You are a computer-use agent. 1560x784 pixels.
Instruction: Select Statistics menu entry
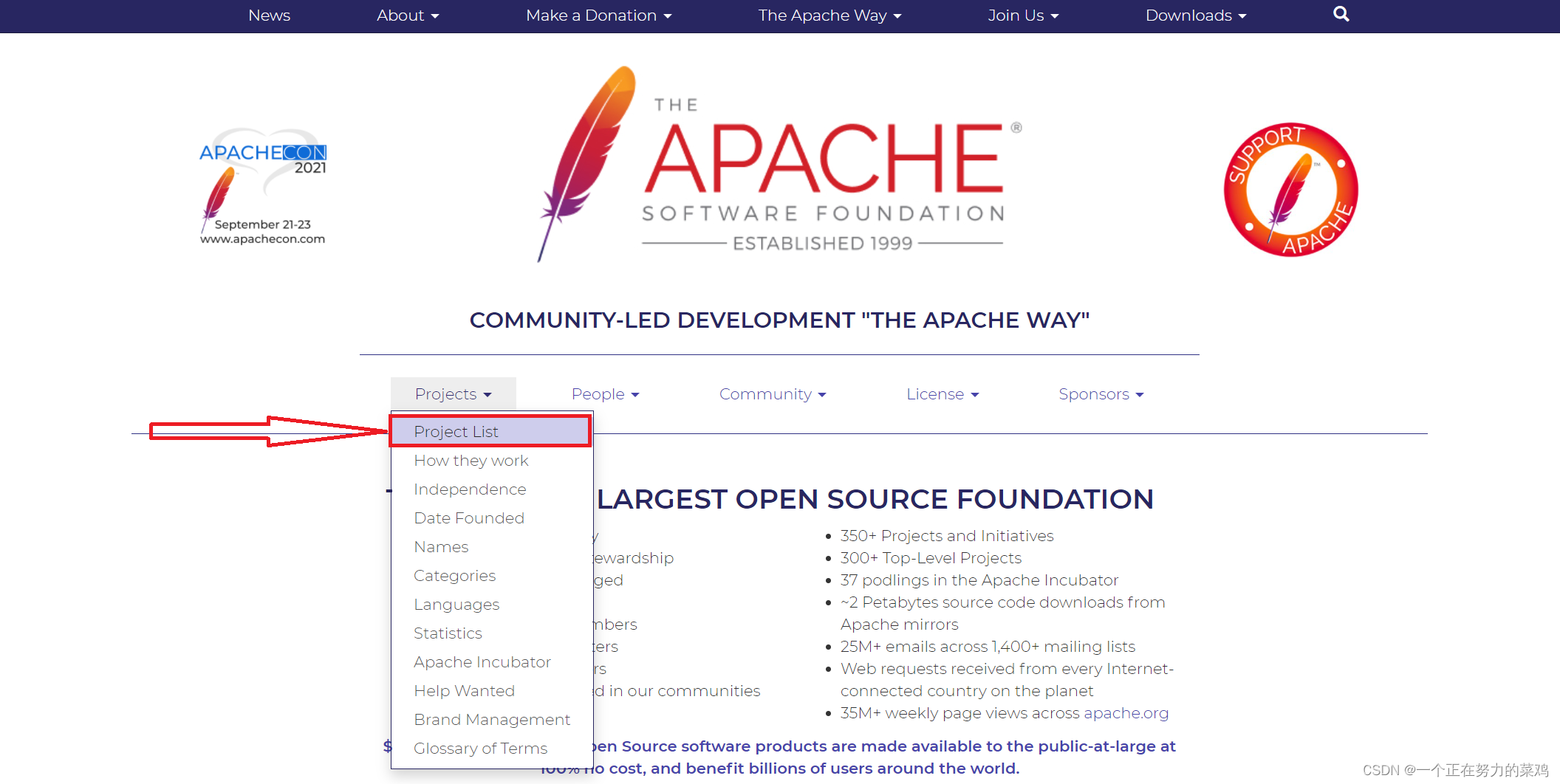[491, 633]
